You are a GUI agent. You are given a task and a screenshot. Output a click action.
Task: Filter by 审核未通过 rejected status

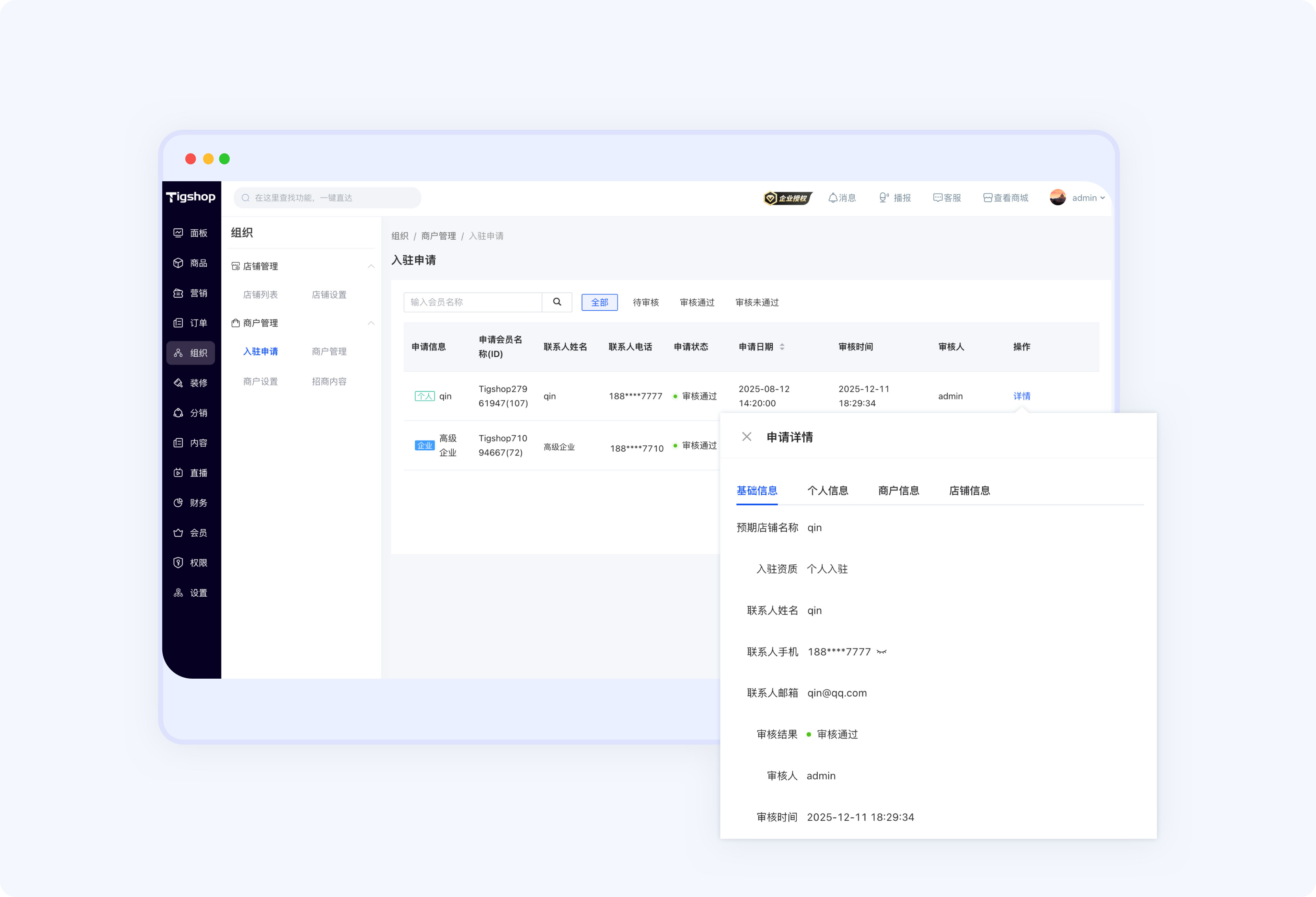pos(757,302)
